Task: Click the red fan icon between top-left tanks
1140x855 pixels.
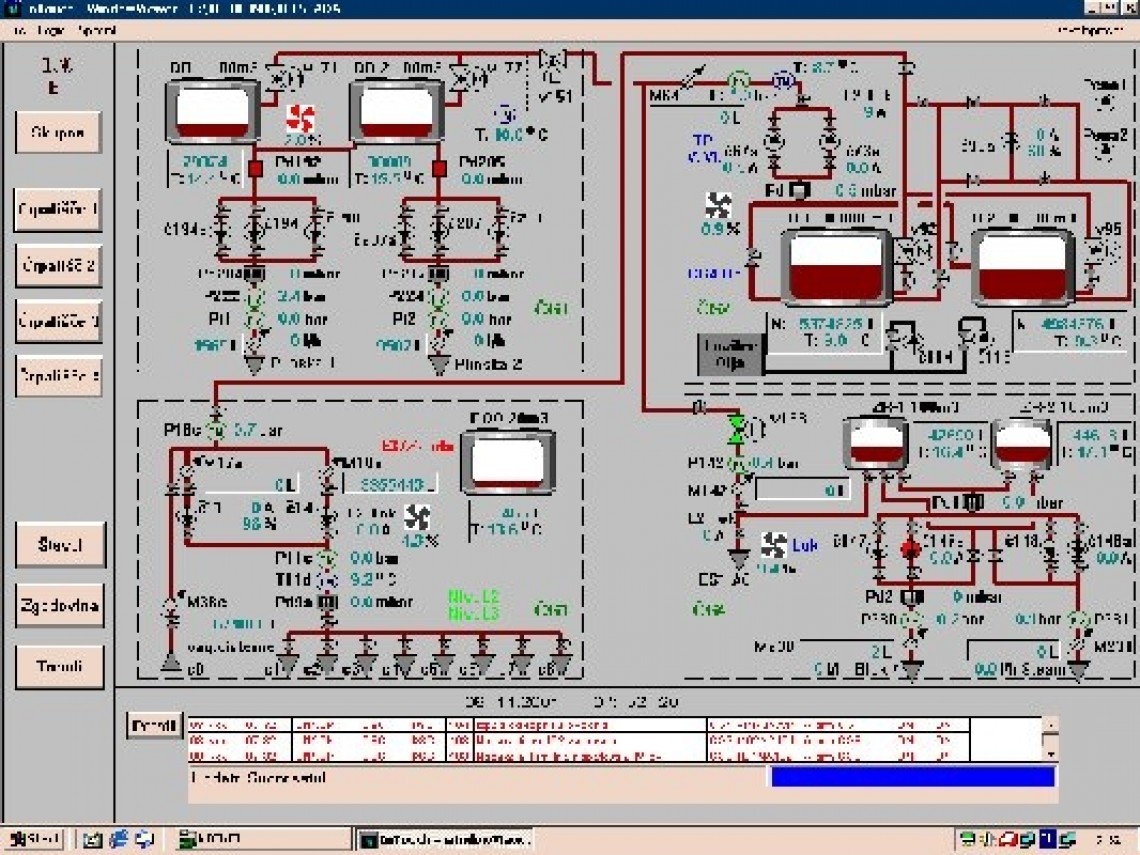Action: [300, 119]
